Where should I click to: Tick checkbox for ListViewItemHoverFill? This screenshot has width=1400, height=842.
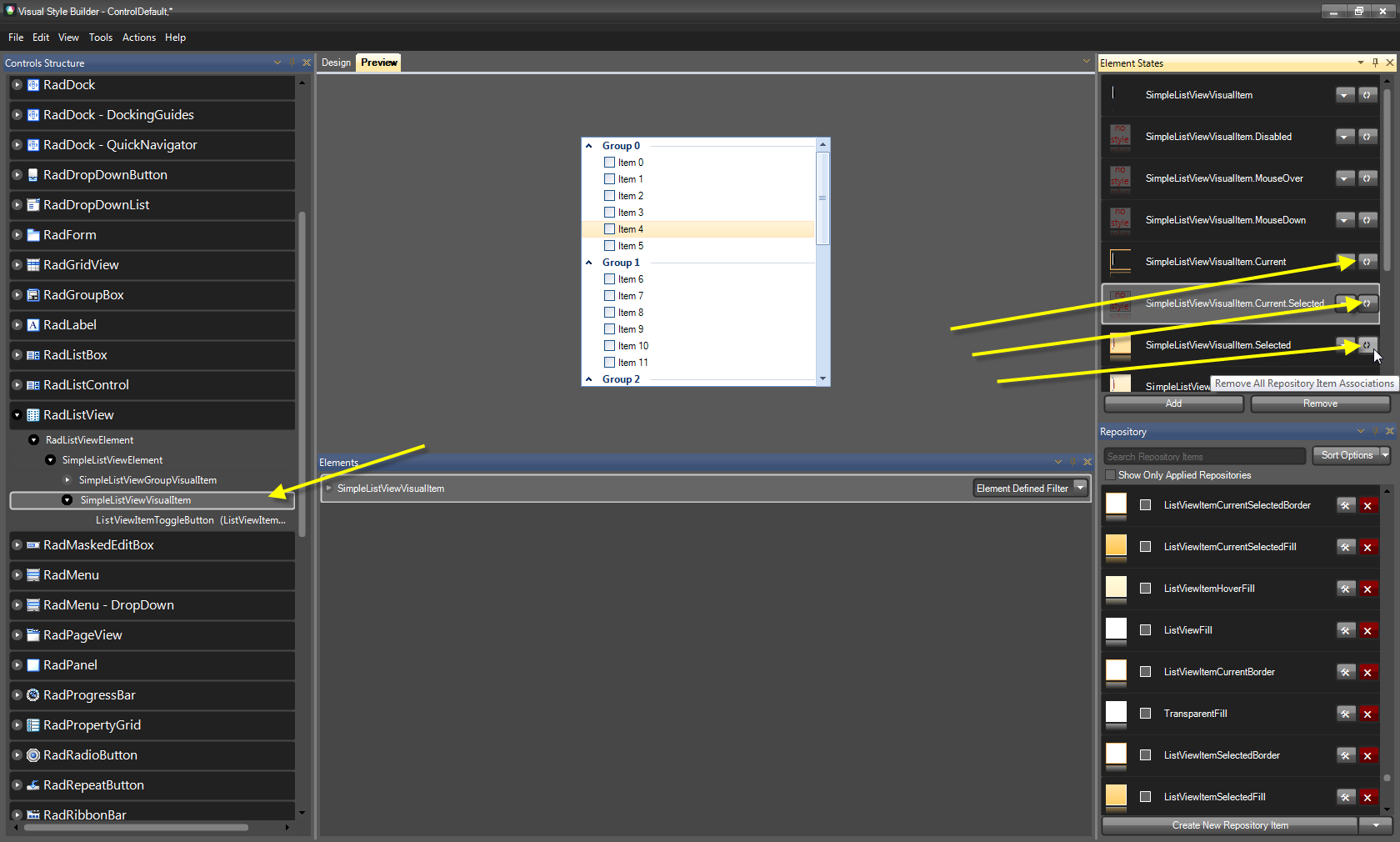pyautogui.click(x=1146, y=589)
